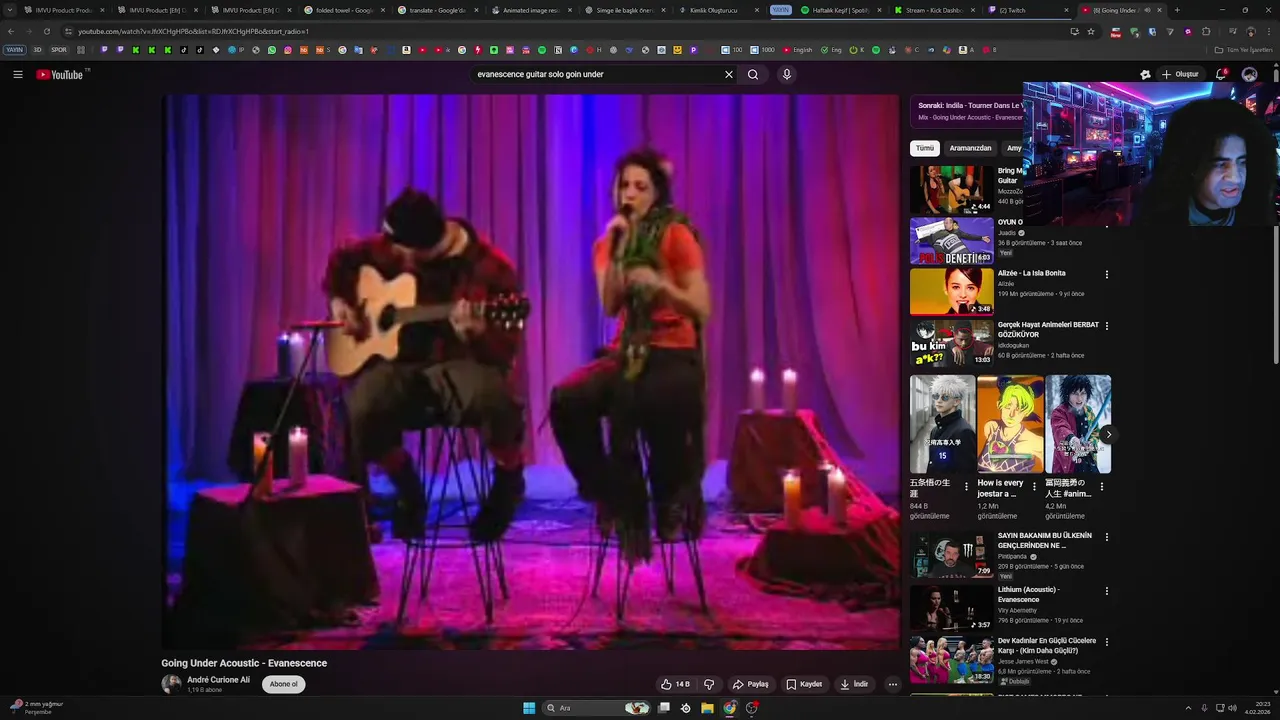Open options for How is every joestar short

pos(1034,487)
